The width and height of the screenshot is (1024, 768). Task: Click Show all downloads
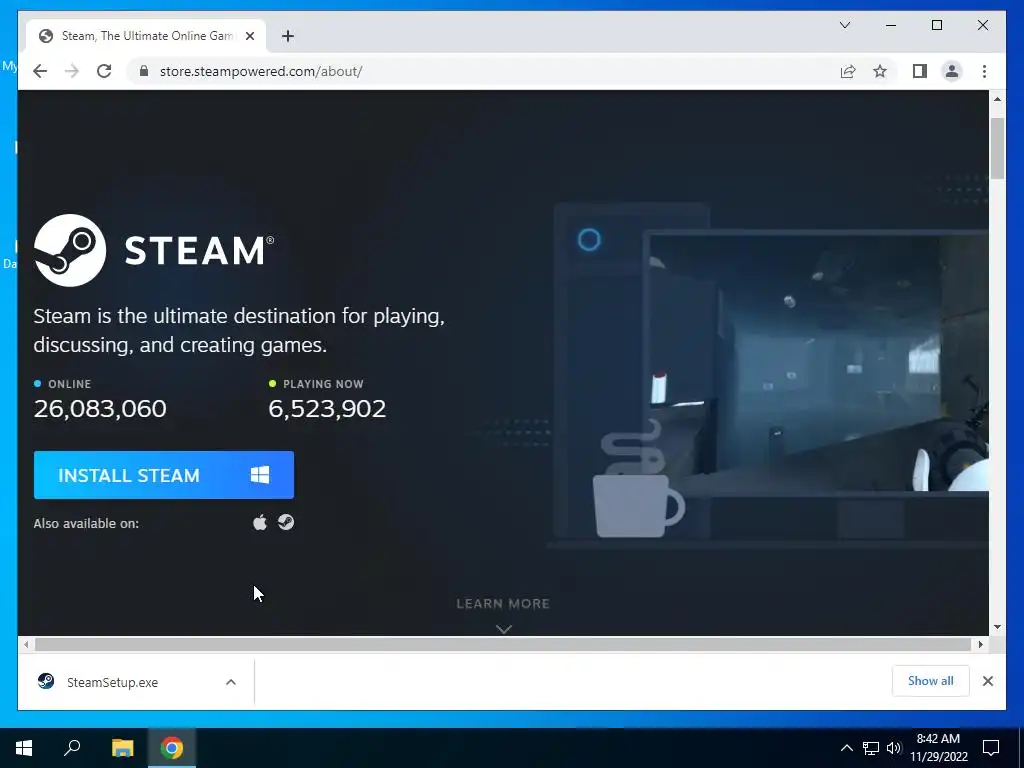[x=931, y=680]
